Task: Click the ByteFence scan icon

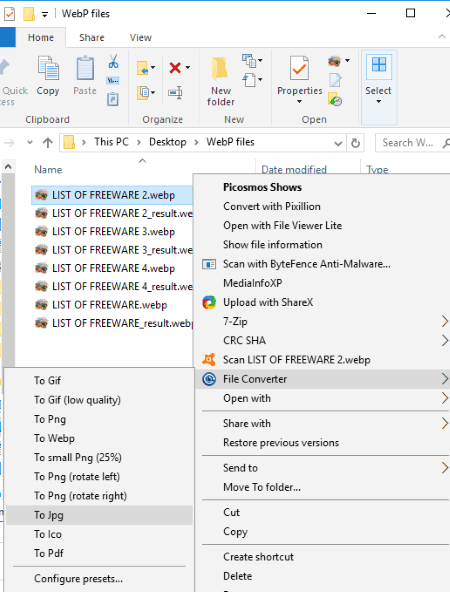Action: pos(209,264)
